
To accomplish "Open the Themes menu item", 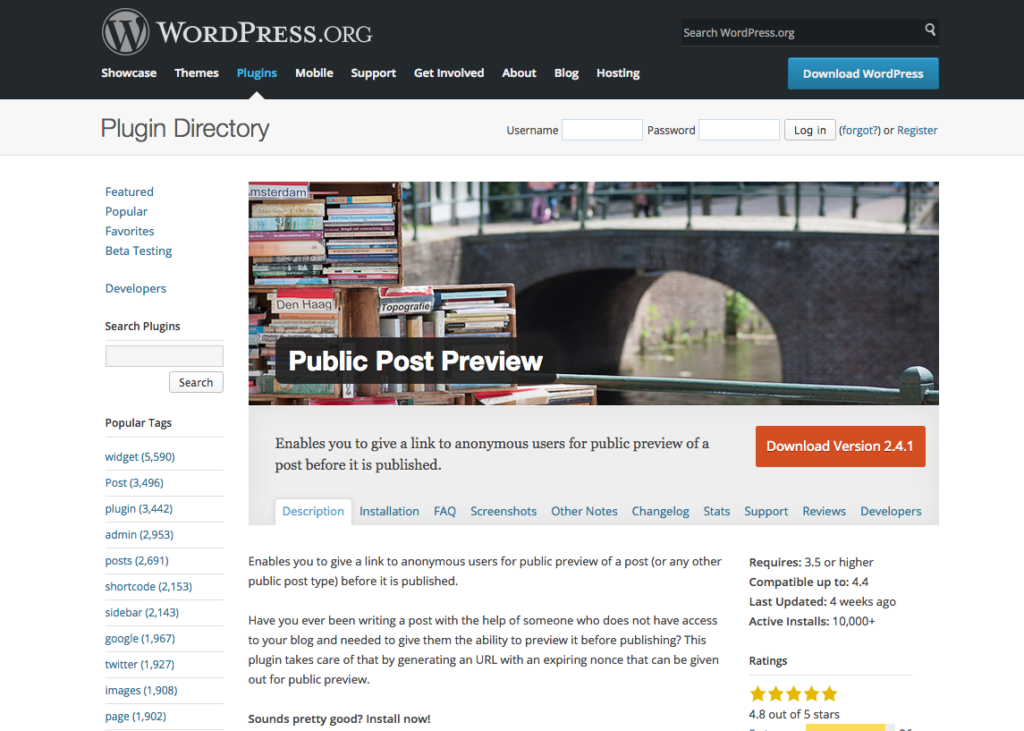I will pyautogui.click(x=196, y=73).
